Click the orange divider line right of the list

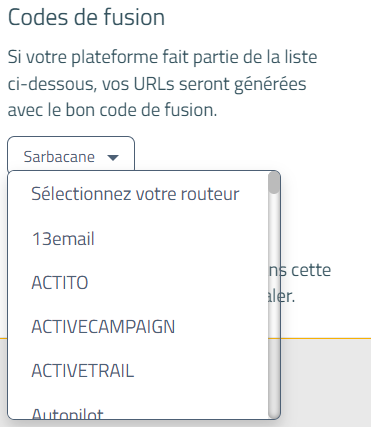[326, 339]
